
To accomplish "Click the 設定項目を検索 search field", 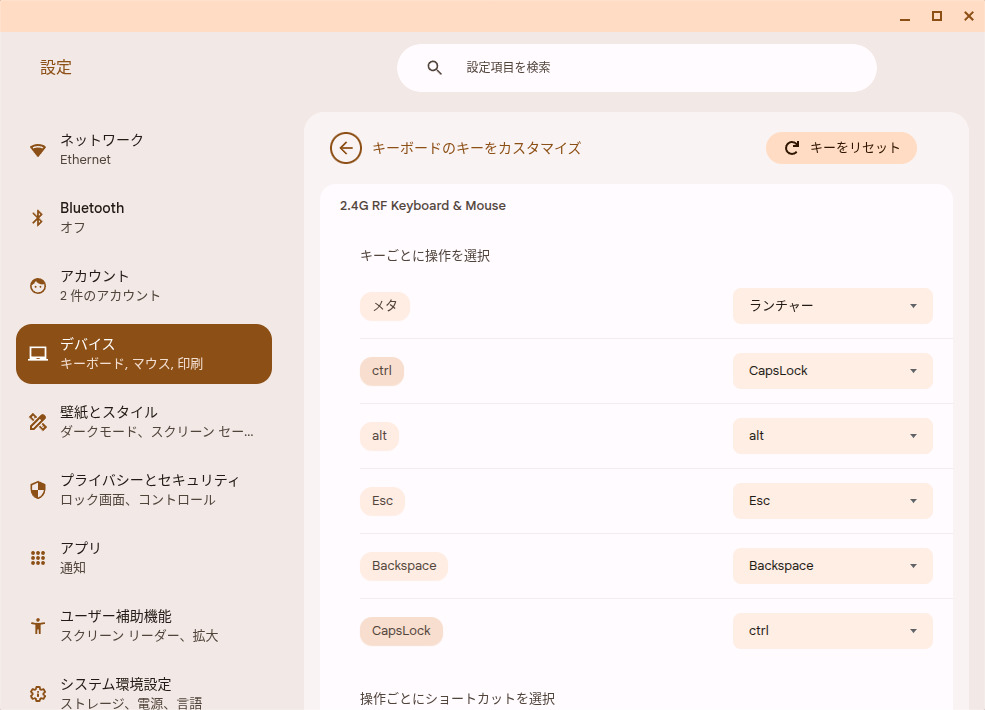I will 650,68.
